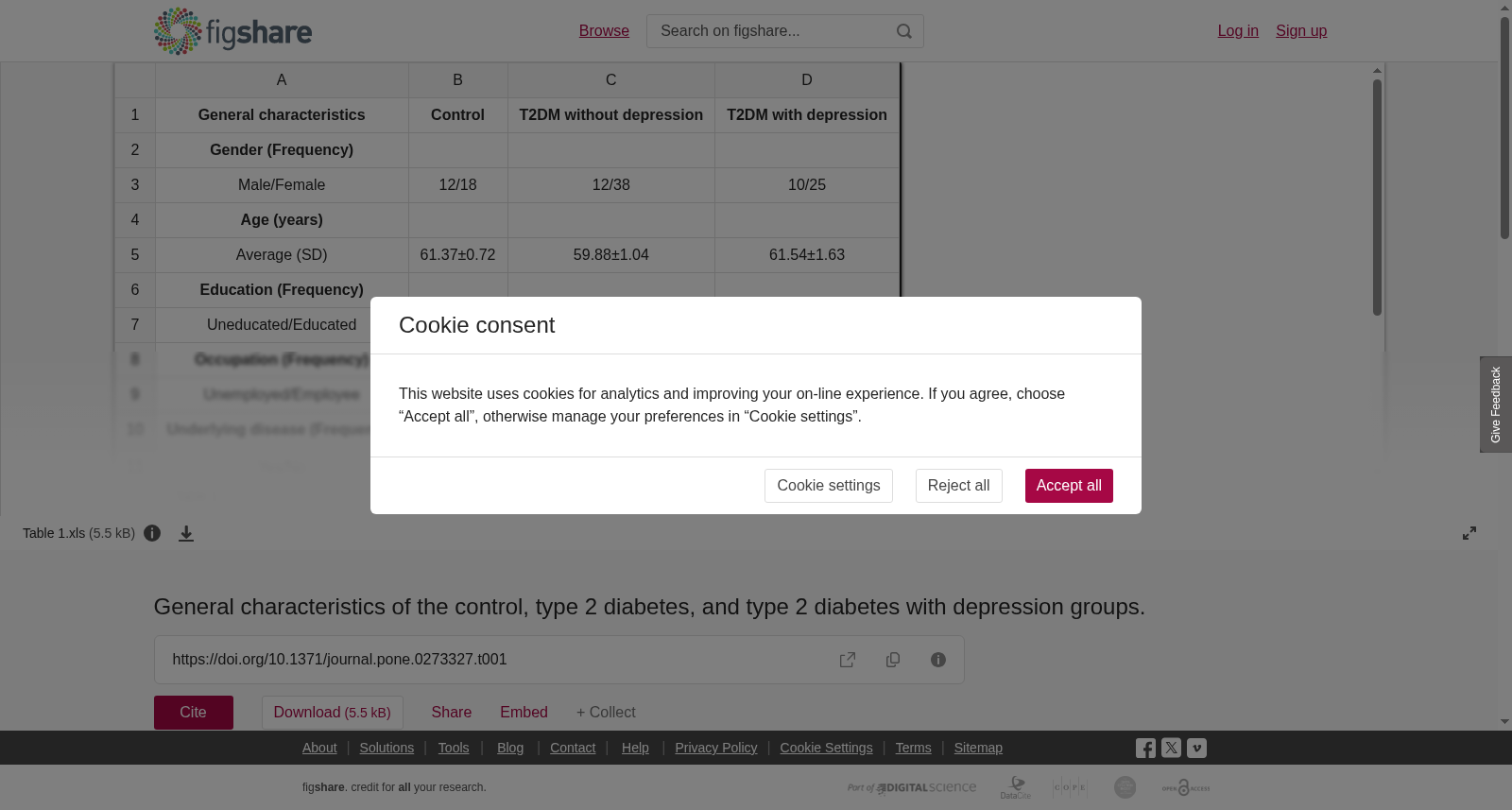This screenshot has width=1512, height=810.
Task: Click the figshare logo
Action: point(232,31)
